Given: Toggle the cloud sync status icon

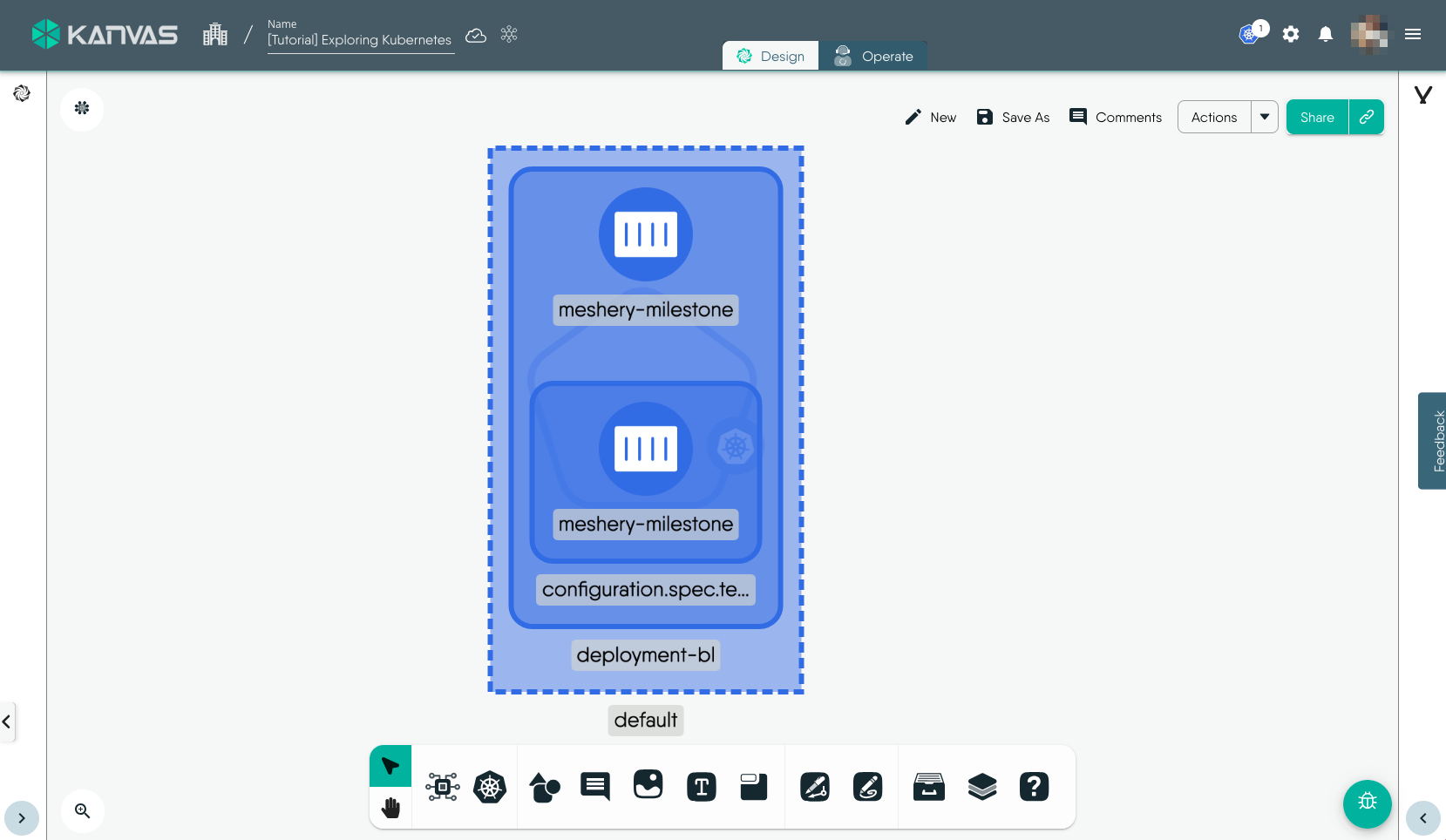Looking at the screenshot, I should pos(476,35).
